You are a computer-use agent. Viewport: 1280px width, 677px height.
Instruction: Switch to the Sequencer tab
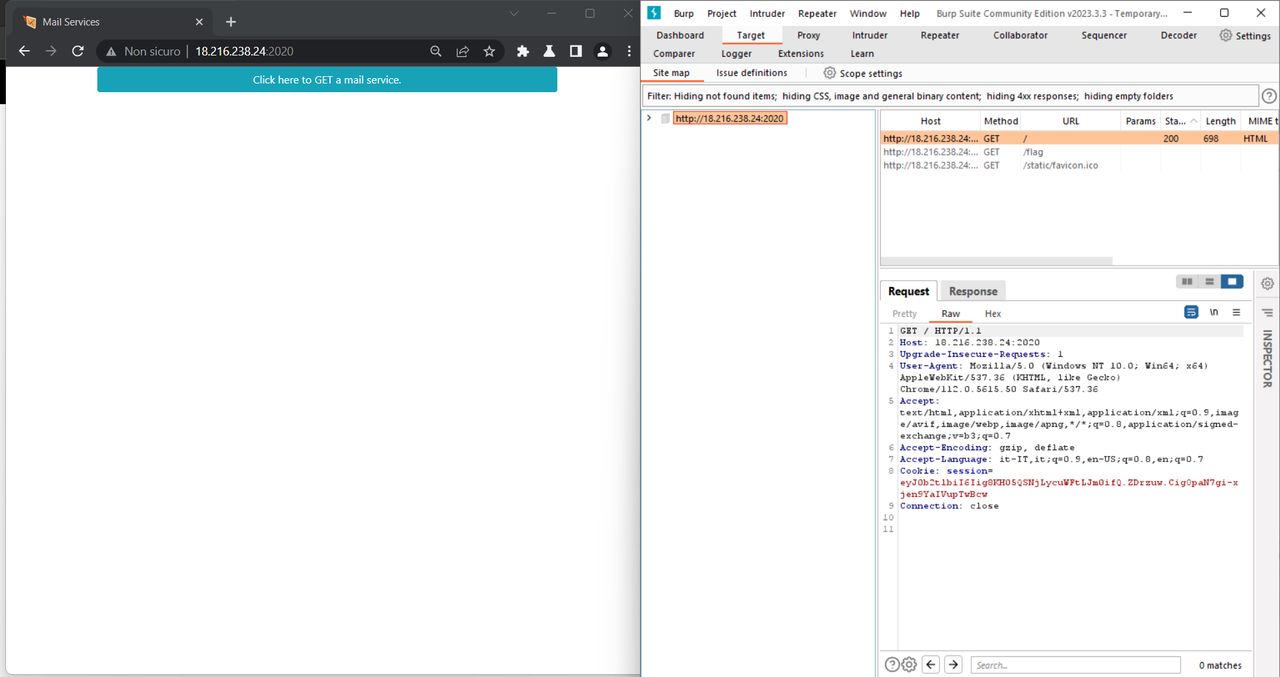[1104, 35]
